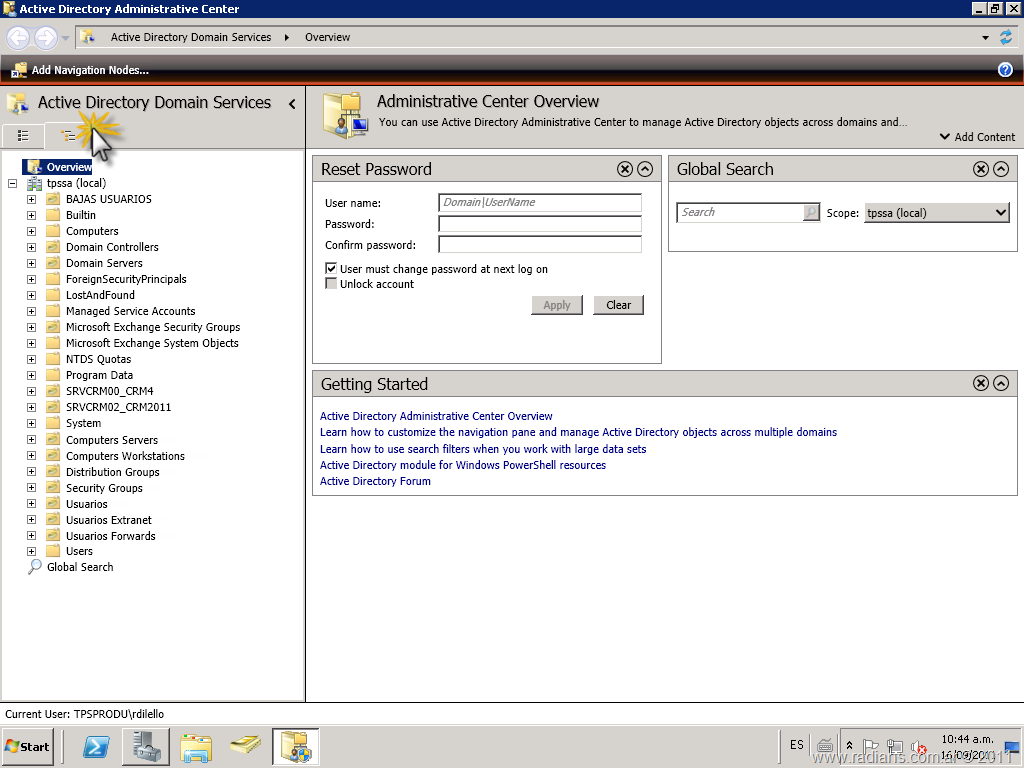Open the Active Directory Forum link
Image resolution: width=1024 pixels, height=768 pixels.
(x=375, y=481)
